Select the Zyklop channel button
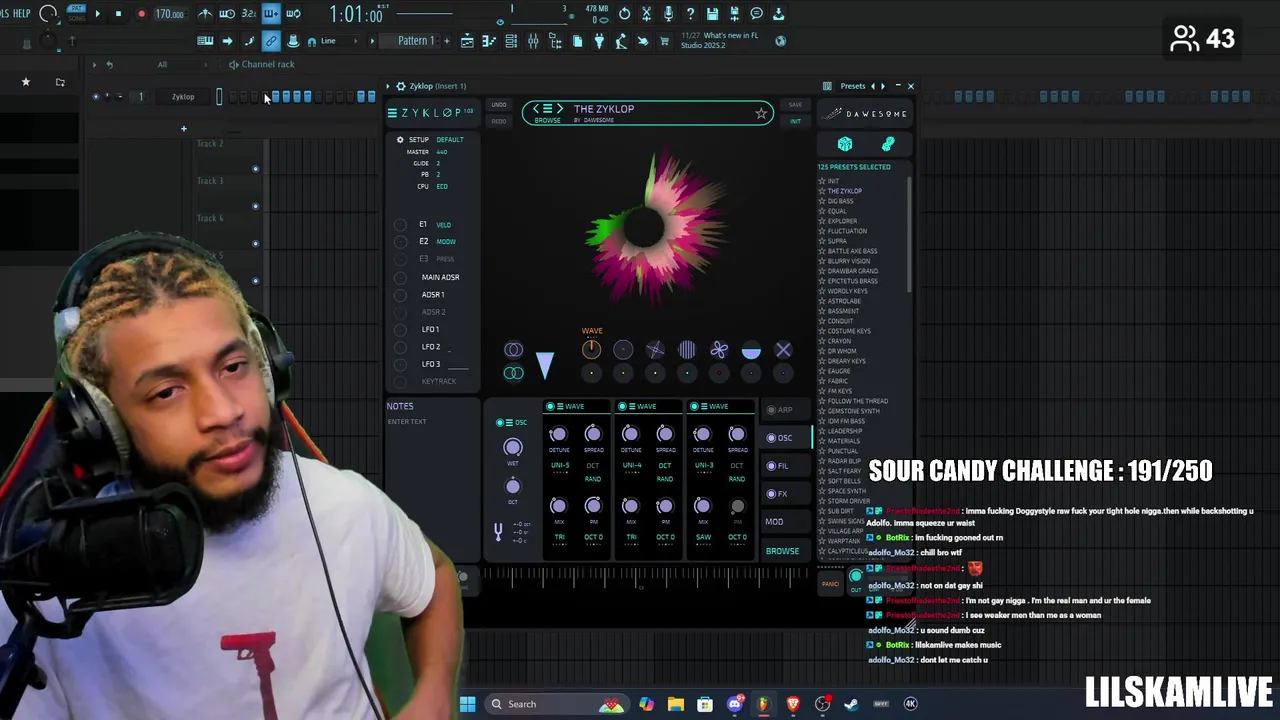 click(183, 97)
